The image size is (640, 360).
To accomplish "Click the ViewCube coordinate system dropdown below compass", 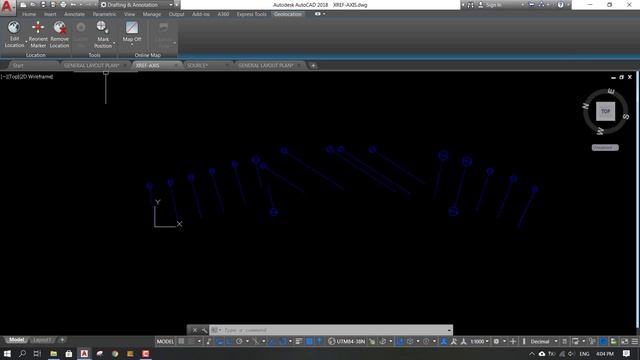I will [605, 147].
